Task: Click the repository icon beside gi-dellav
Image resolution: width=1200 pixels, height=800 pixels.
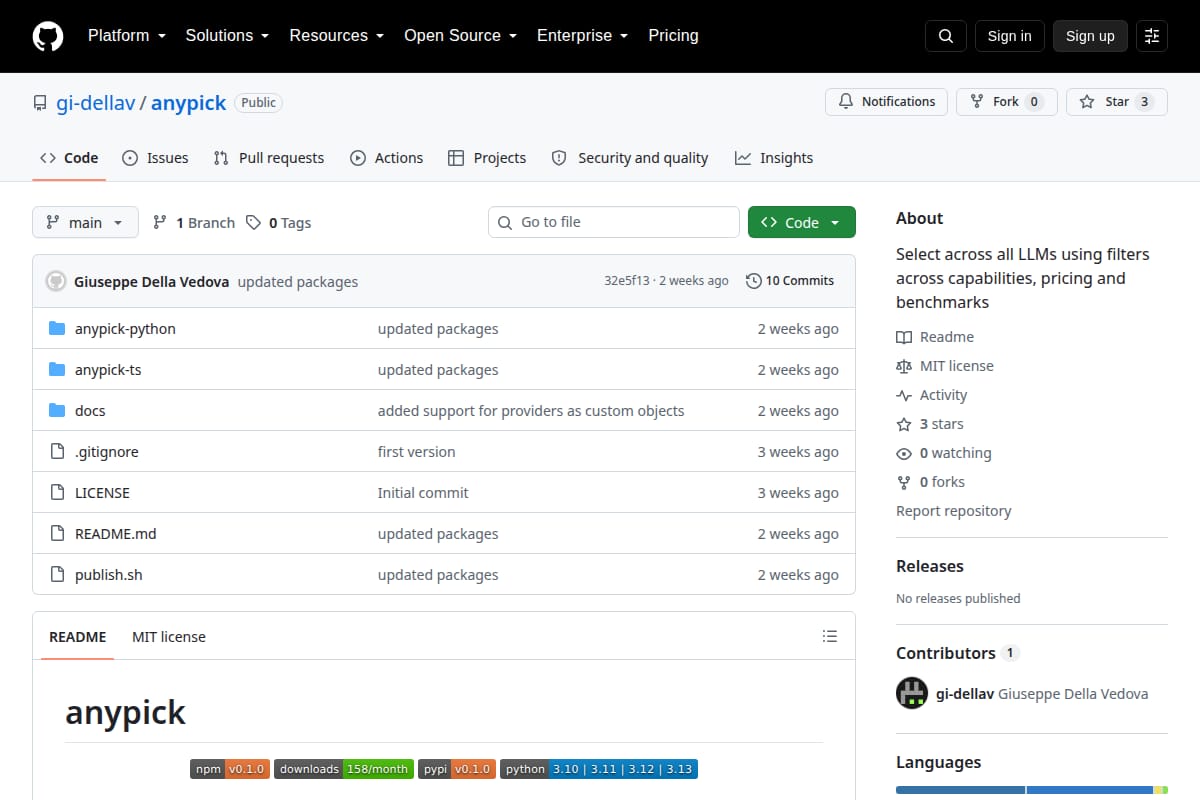Action: (x=40, y=103)
